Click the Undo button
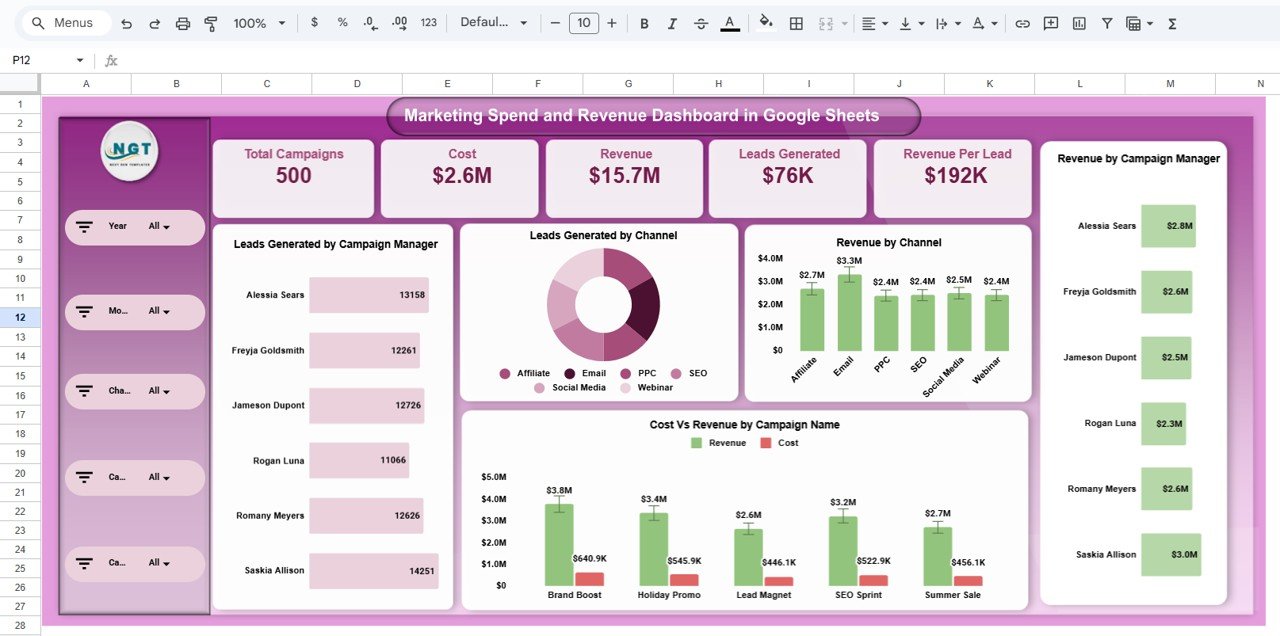The height and width of the screenshot is (636, 1280). (x=125, y=22)
